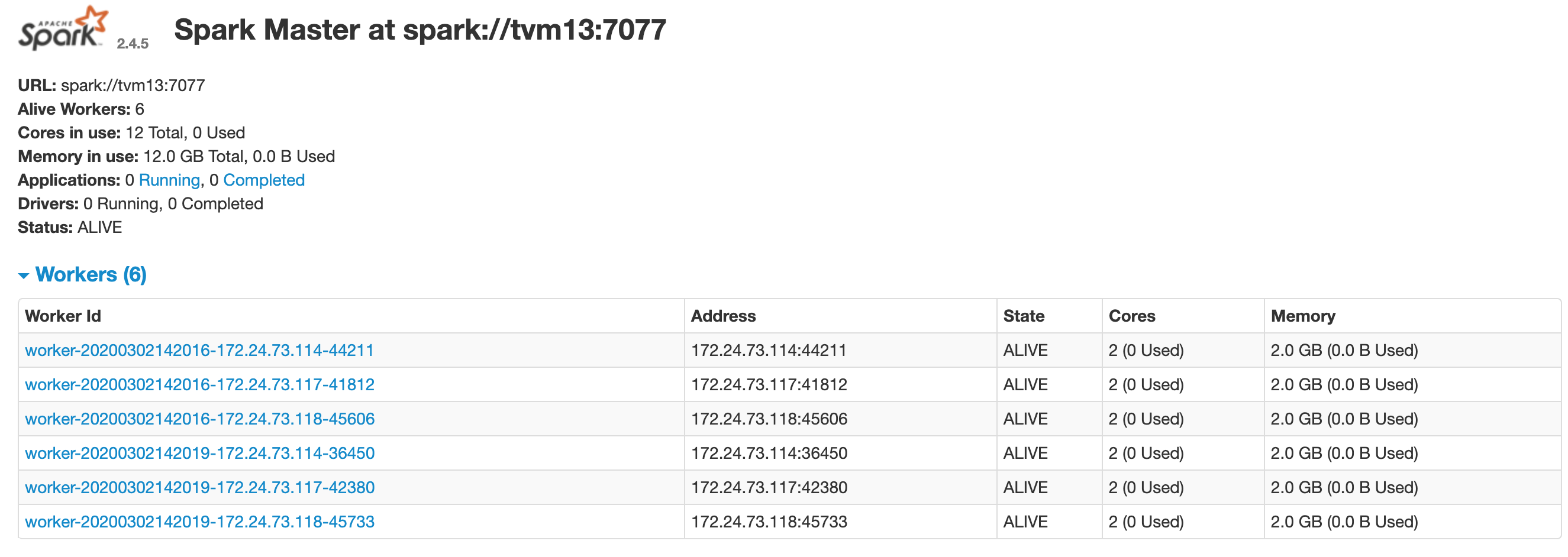Click the Memory column header
Image resolution: width=1568 pixels, height=557 pixels.
pyautogui.click(x=1302, y=316)
